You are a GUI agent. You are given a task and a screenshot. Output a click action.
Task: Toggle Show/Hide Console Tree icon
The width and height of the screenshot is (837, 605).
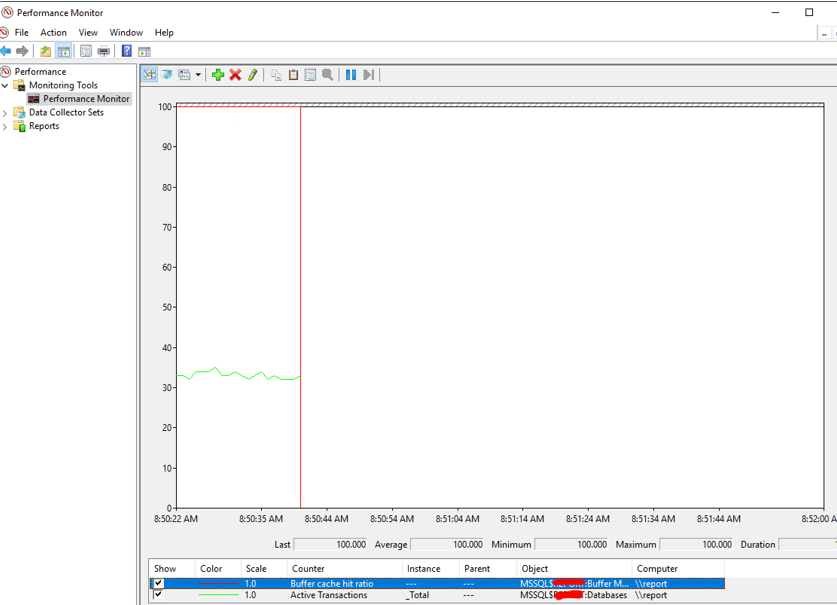point(64,51)
